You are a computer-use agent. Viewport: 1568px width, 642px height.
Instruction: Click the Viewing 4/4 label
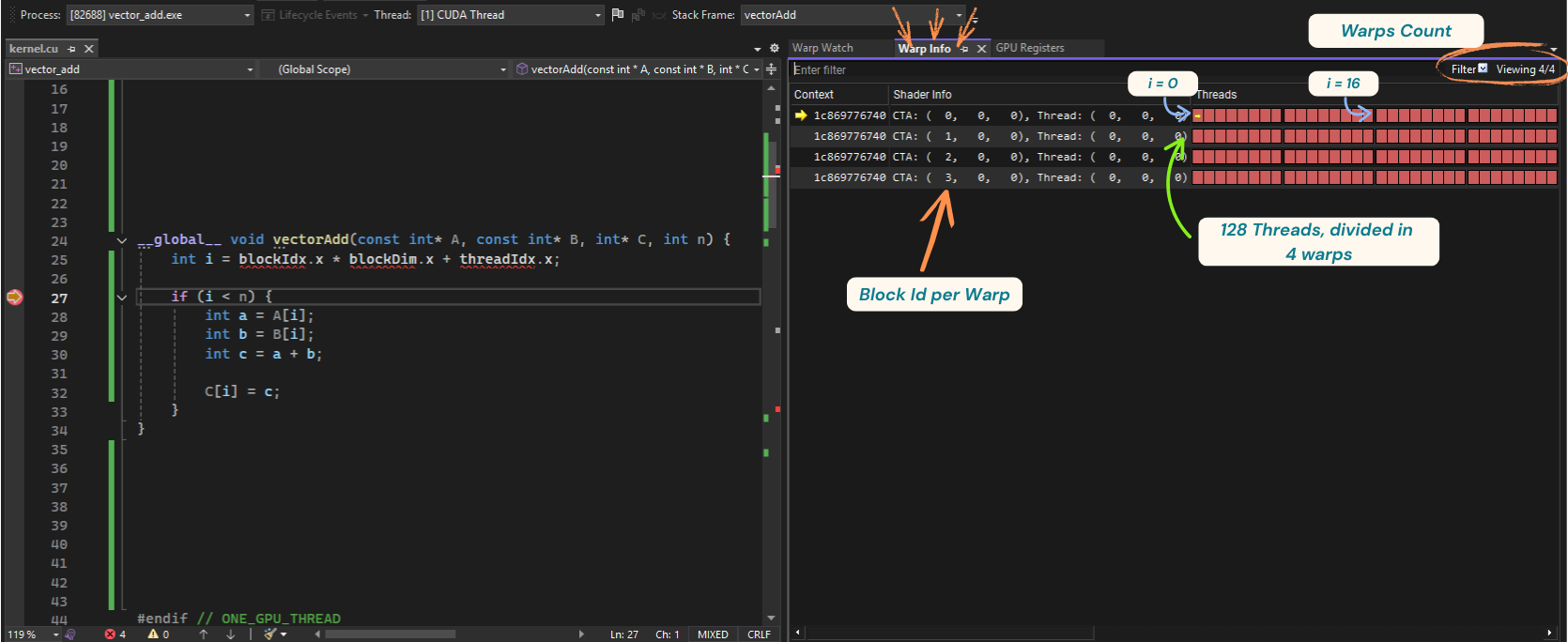[1525, 69]
